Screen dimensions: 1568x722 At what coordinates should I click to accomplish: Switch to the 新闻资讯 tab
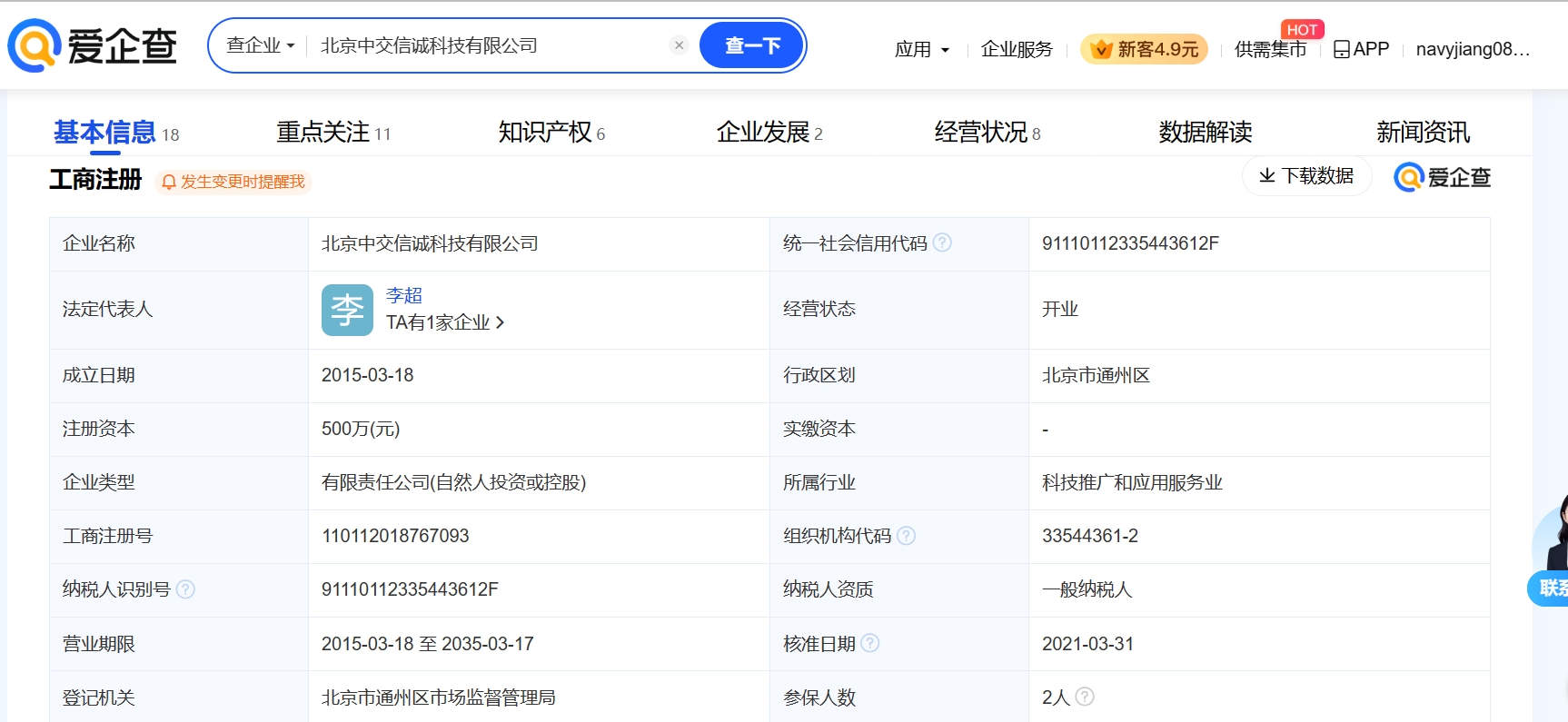(1423, 133)
